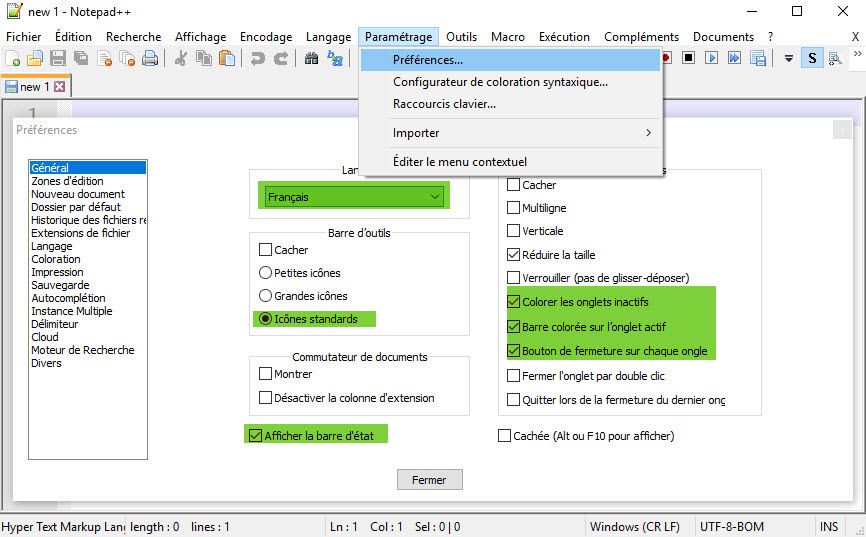The height and width of the screenshot is (537, 866).
Task: Click the Open file folder icon
Action: [x=35, y=58]
